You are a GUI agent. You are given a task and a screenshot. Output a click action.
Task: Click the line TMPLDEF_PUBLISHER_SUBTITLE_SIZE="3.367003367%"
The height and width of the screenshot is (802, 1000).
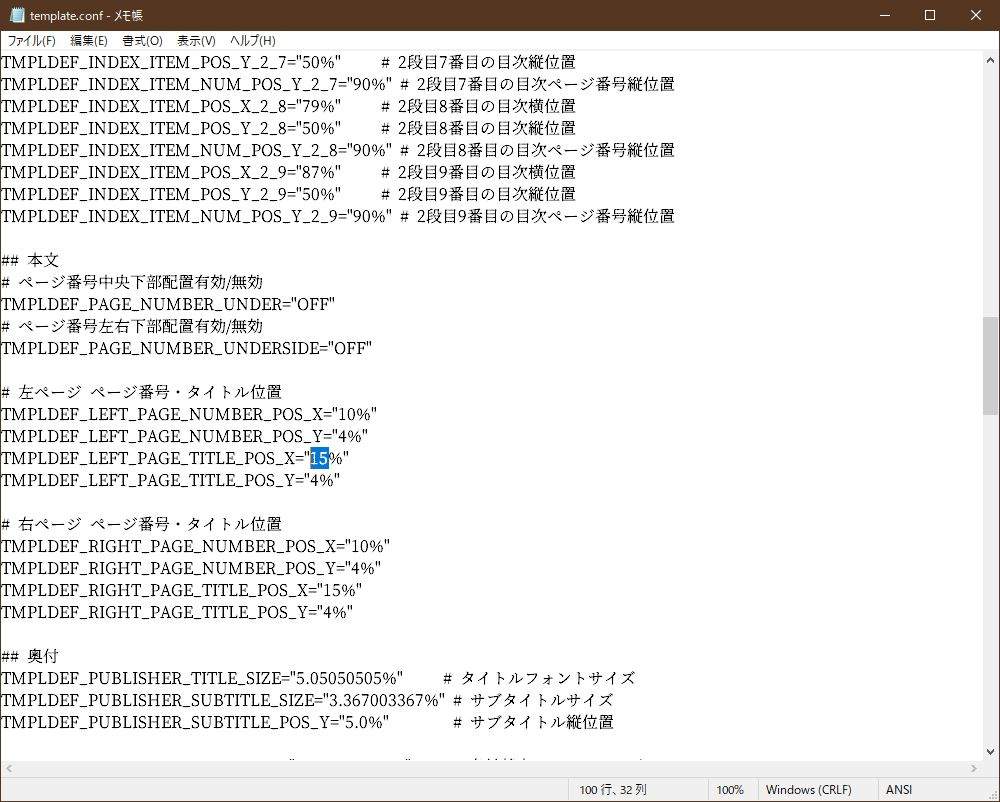tap(223, 700)
